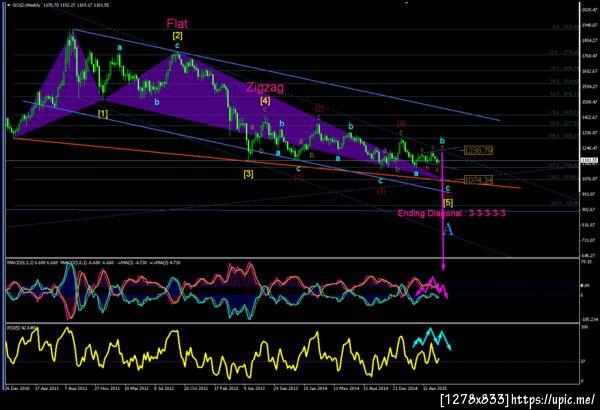Click the 8 Jul 2012 date on the time axis
600x410 pixels.
165,388
